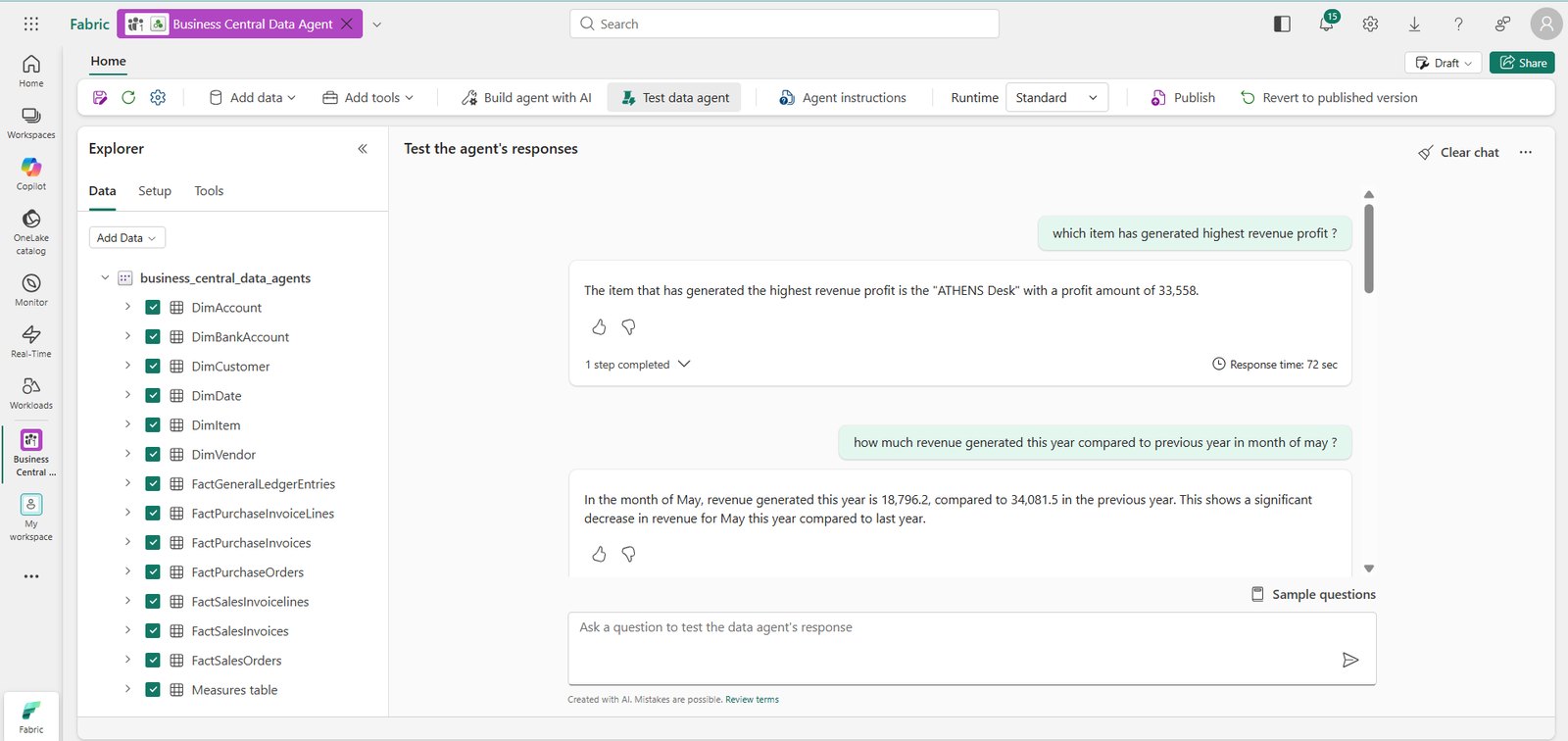Switch to the Setup tab
The image size is (1568, 741).
(155, 191)
